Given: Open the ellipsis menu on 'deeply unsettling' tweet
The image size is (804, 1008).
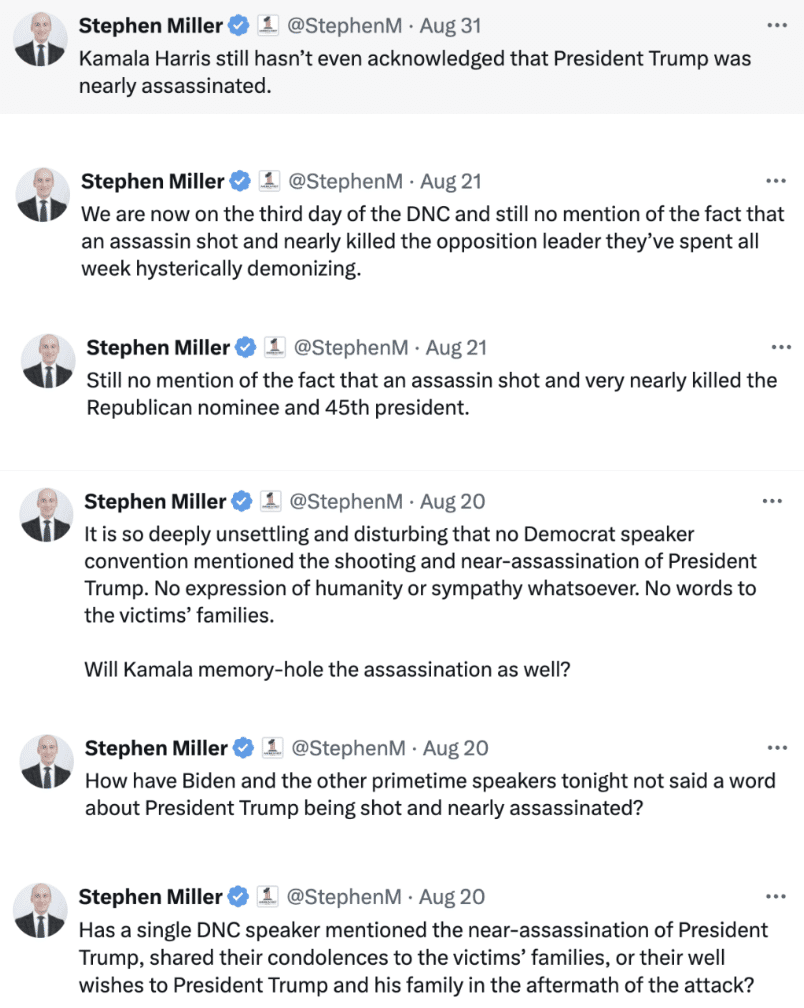Looking at the screenshot, I should coord(773,501).
